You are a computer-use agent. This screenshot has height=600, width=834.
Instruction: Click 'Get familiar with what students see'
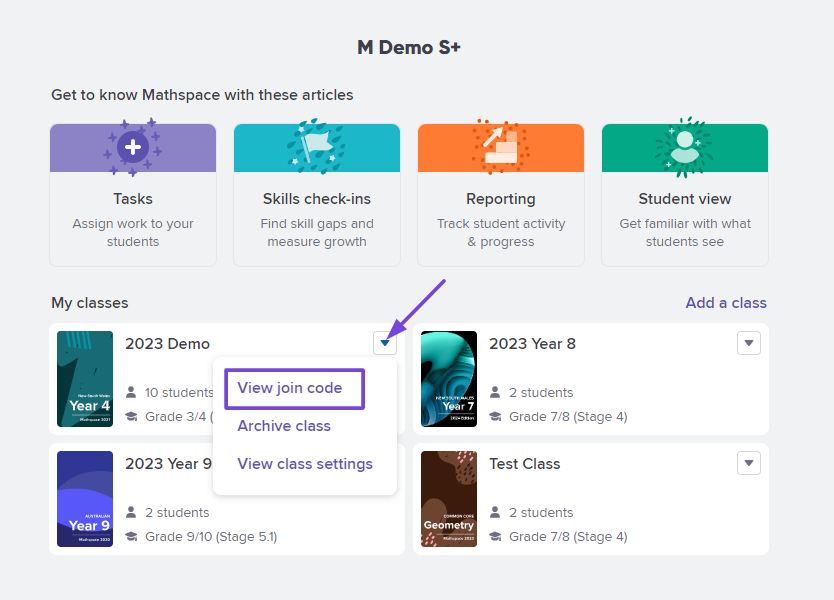pyautogui.click(x=685, y=232)
